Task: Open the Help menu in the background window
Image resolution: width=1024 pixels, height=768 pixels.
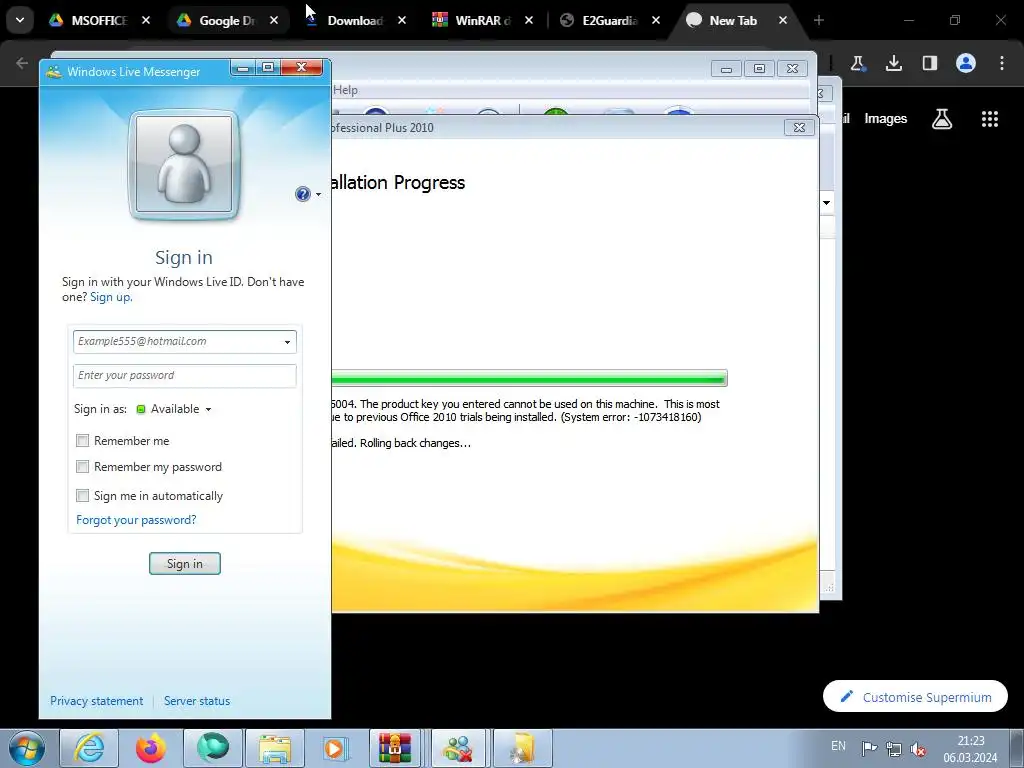Action: [345, 90]
